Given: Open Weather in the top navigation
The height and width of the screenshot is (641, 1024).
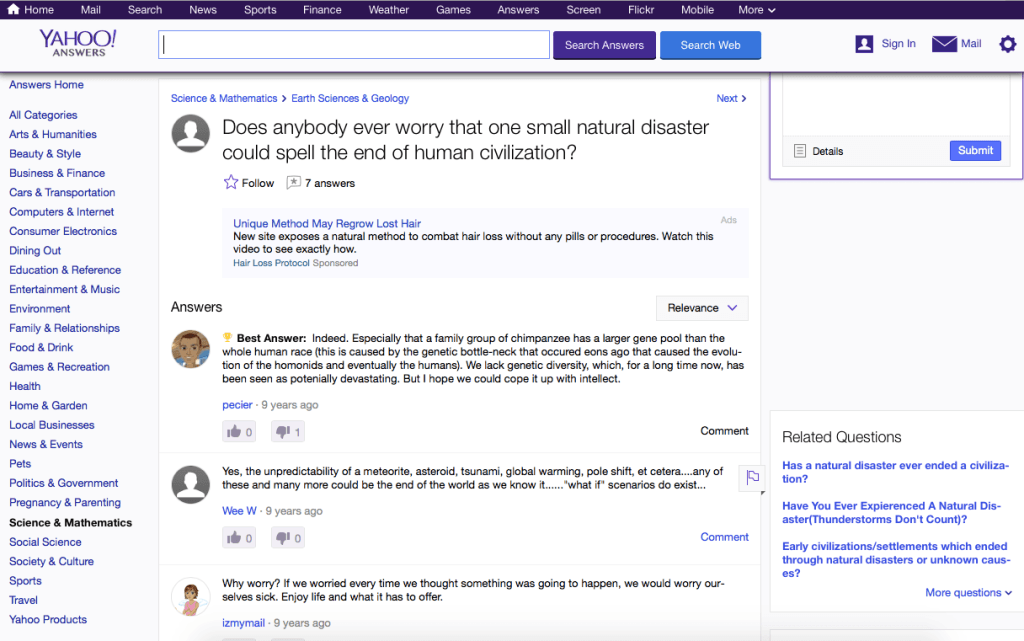Looking at the screenshot, I should point(389,10).
